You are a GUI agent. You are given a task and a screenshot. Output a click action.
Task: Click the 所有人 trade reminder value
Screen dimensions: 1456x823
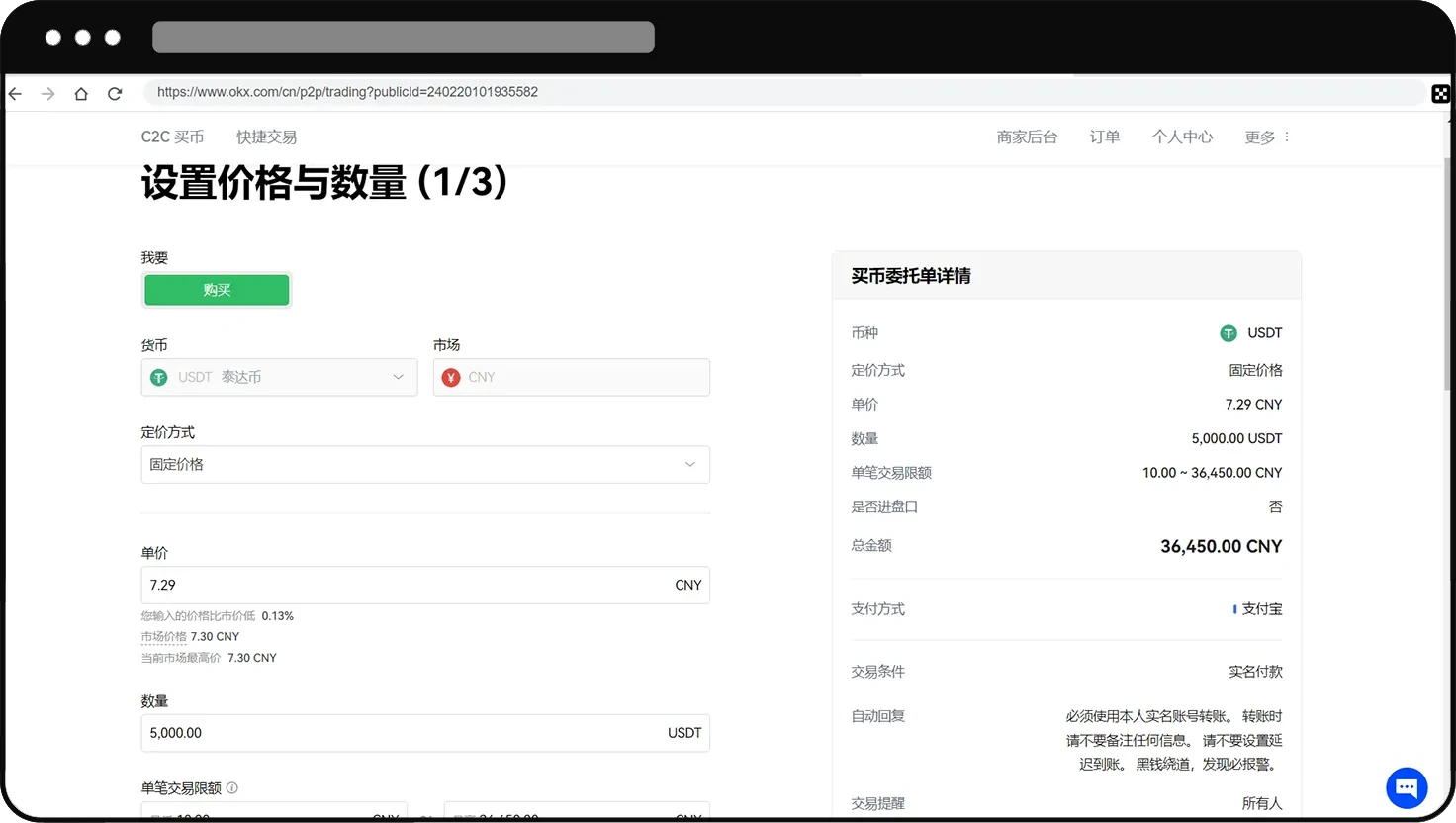coord(1262,803)
